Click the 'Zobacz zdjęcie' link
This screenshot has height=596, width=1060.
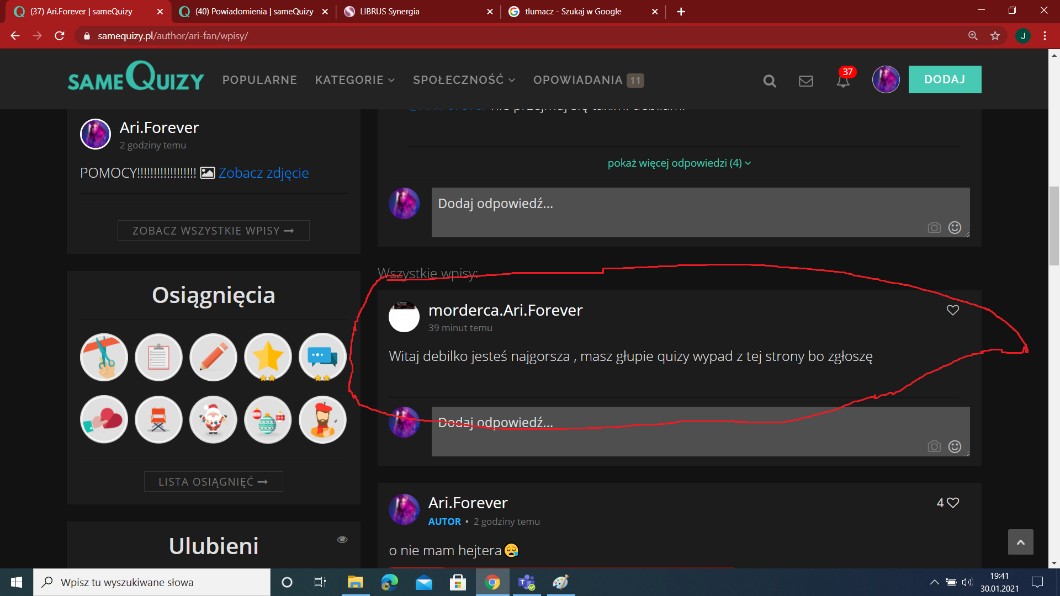pyautogui.click(x=263, y=173)
